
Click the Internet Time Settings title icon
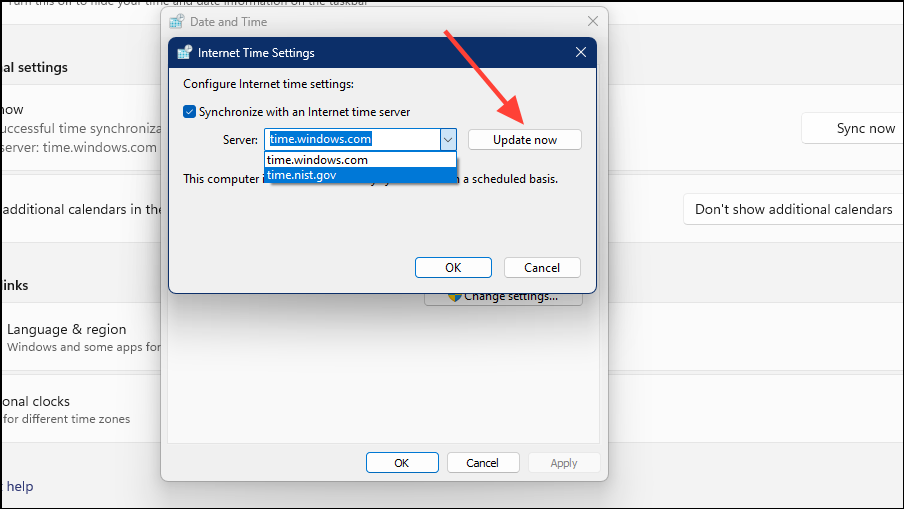click(x=184, y=52)
